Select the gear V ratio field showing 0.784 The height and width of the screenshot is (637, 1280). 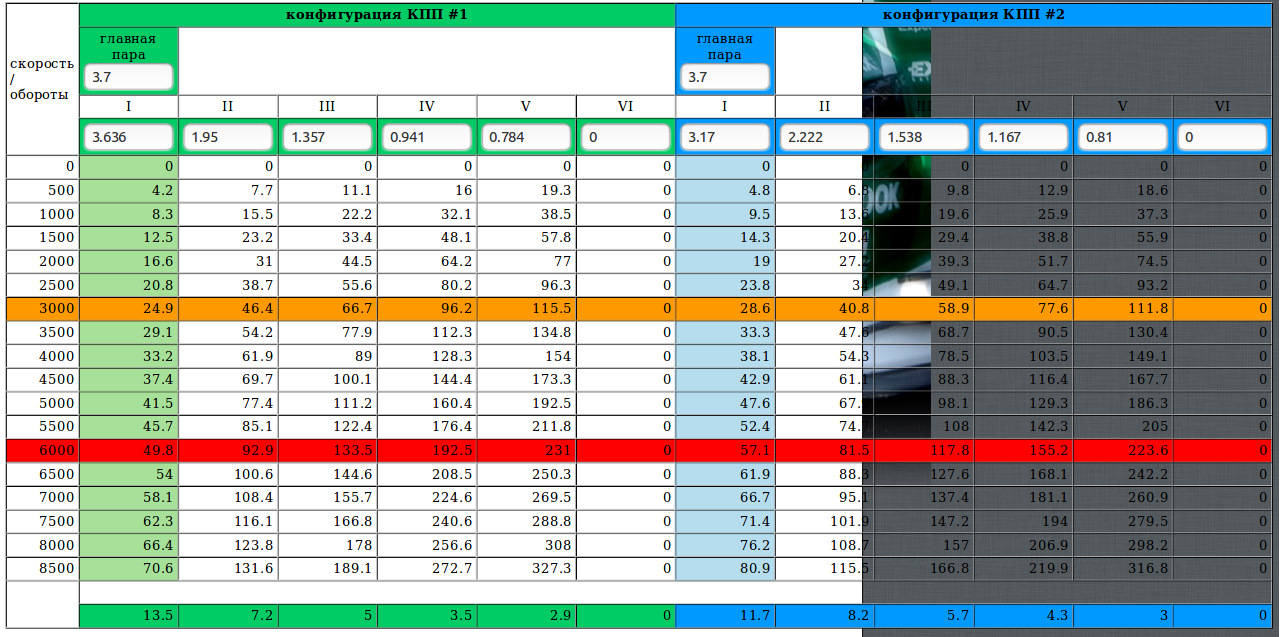[527, 137]
